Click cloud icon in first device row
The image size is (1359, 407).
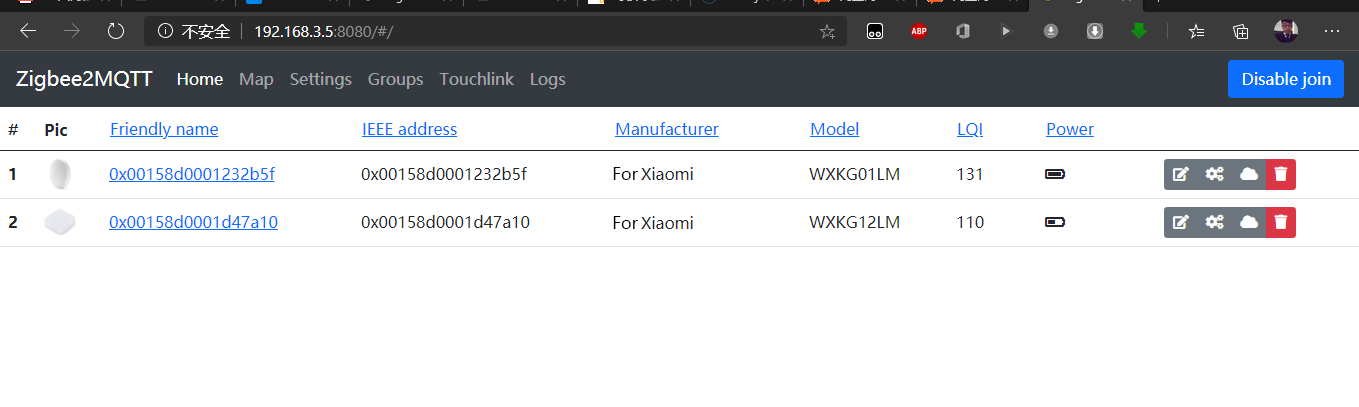coord(1248,175)
